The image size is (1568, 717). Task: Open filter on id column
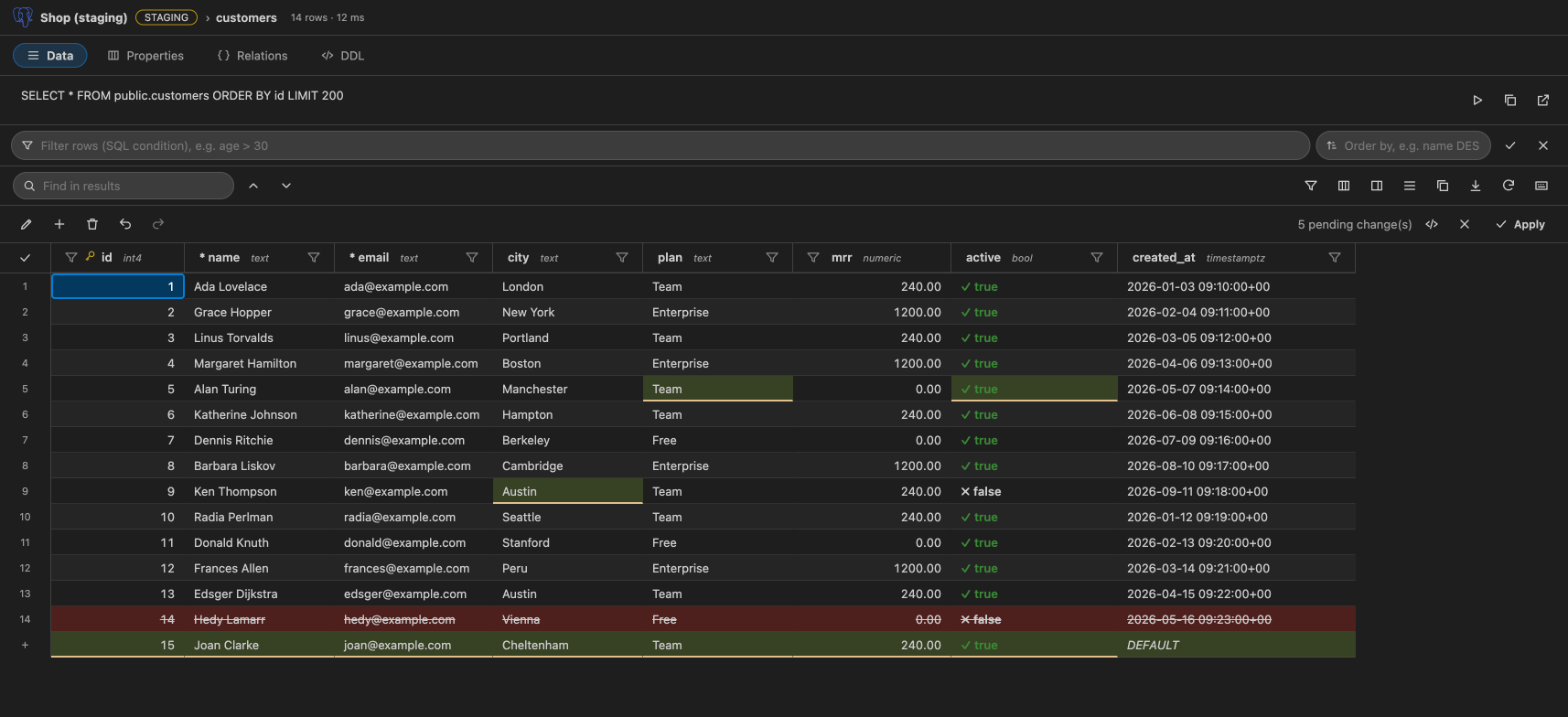(x=71, y=258)
